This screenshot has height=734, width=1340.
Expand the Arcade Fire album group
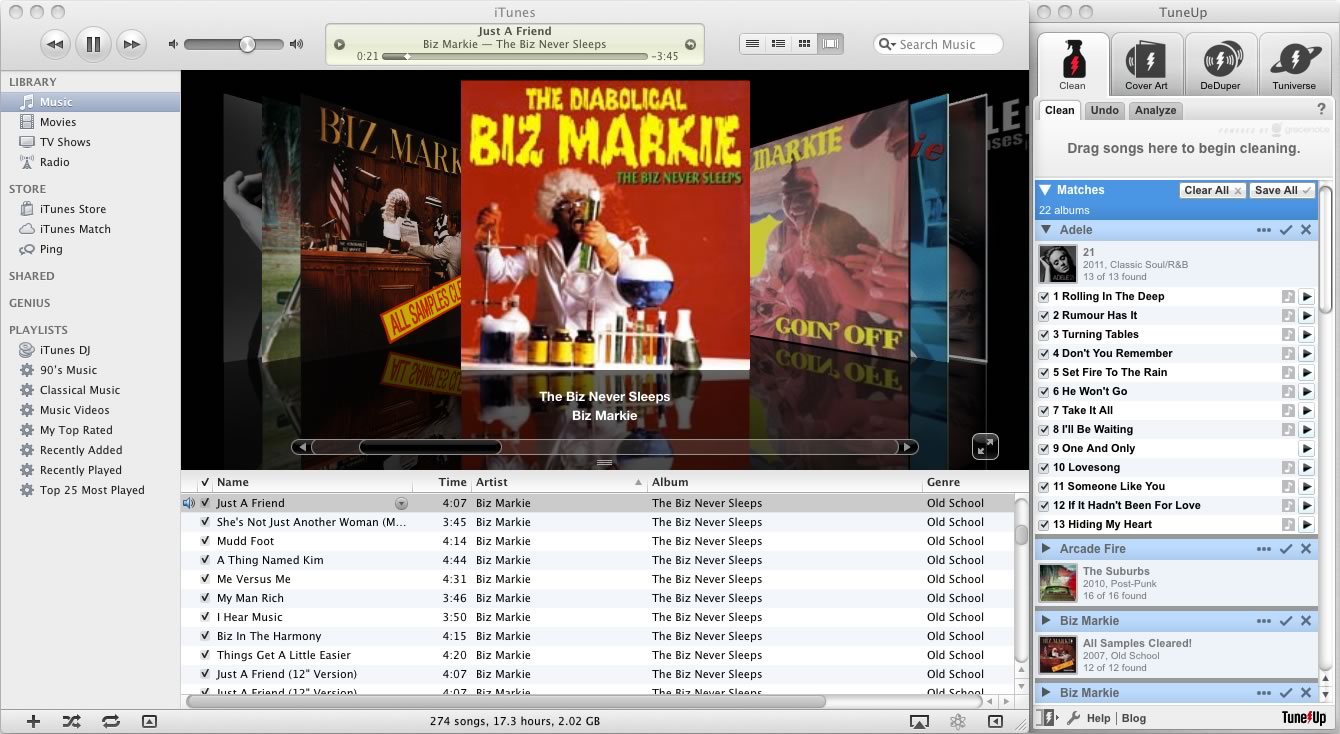click(x=1046, y=549)
